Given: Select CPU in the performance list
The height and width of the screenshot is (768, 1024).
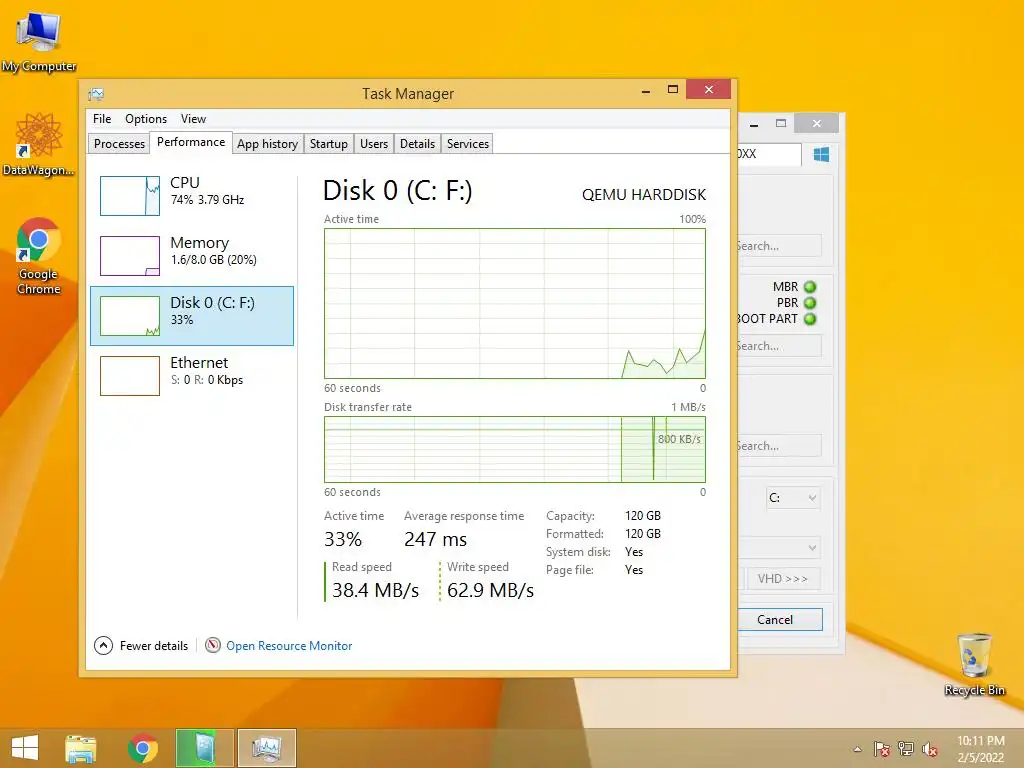Looking at the screenshot, I should pos(192,195).
